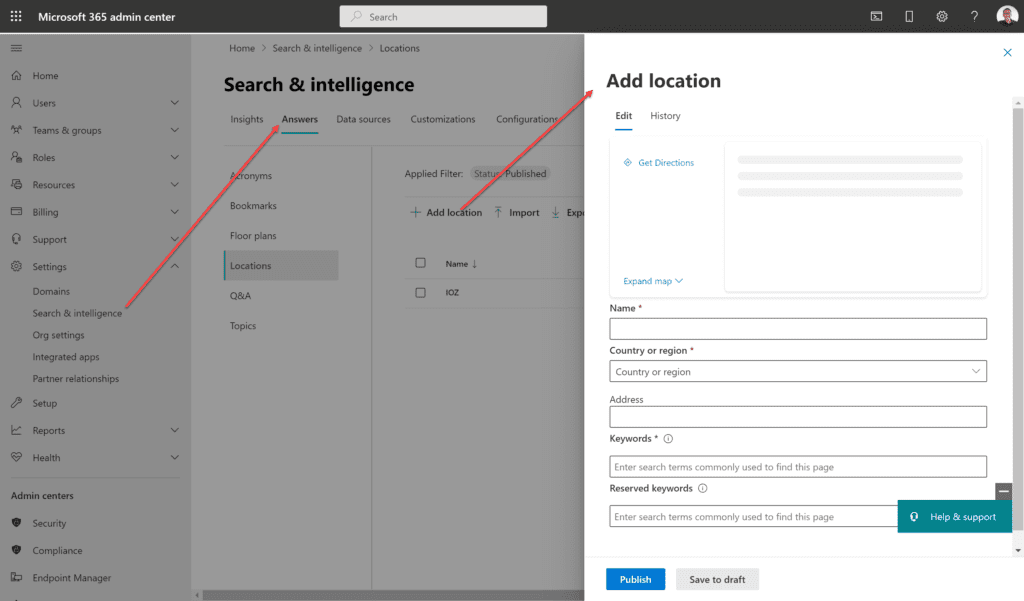Open the user profile avatar

1007,16
